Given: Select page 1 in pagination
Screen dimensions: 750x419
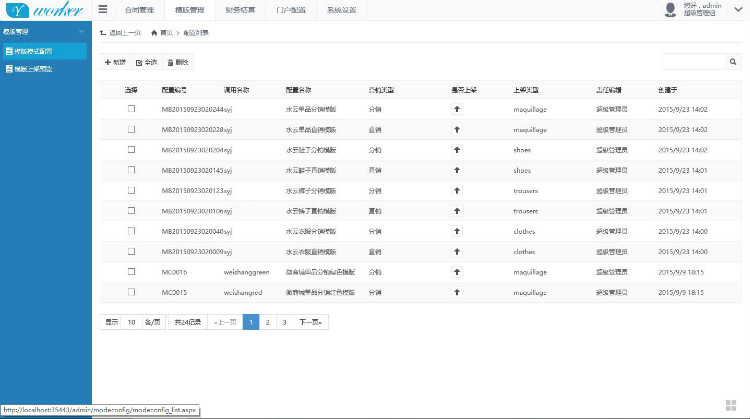Looking at the screenshot, I should (251, 322).
